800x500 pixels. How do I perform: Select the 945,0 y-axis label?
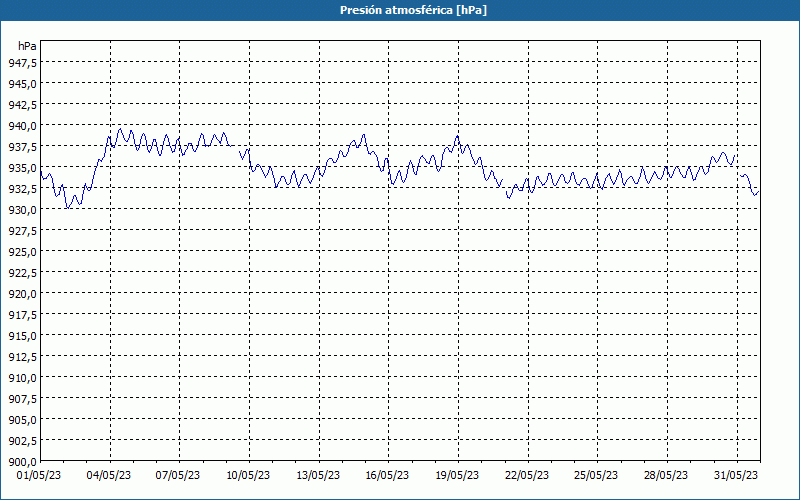22,84
